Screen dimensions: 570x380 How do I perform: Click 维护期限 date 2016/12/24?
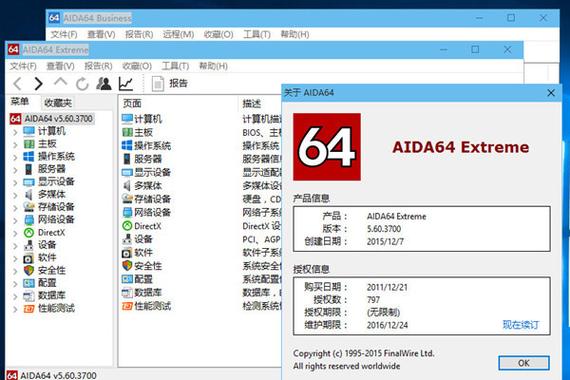click(x=387, y=325)
